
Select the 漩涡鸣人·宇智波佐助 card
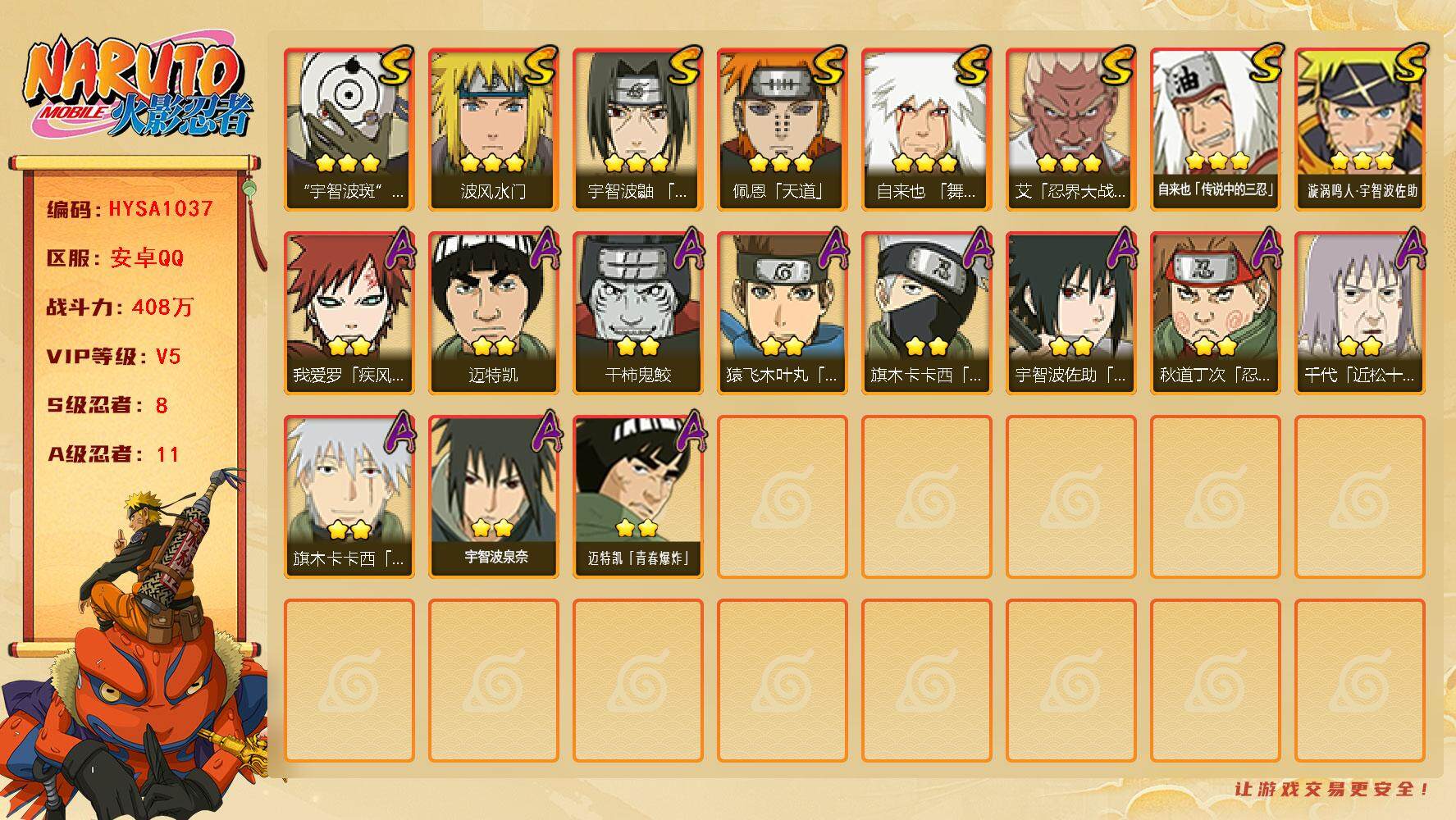coord(1359,129)
